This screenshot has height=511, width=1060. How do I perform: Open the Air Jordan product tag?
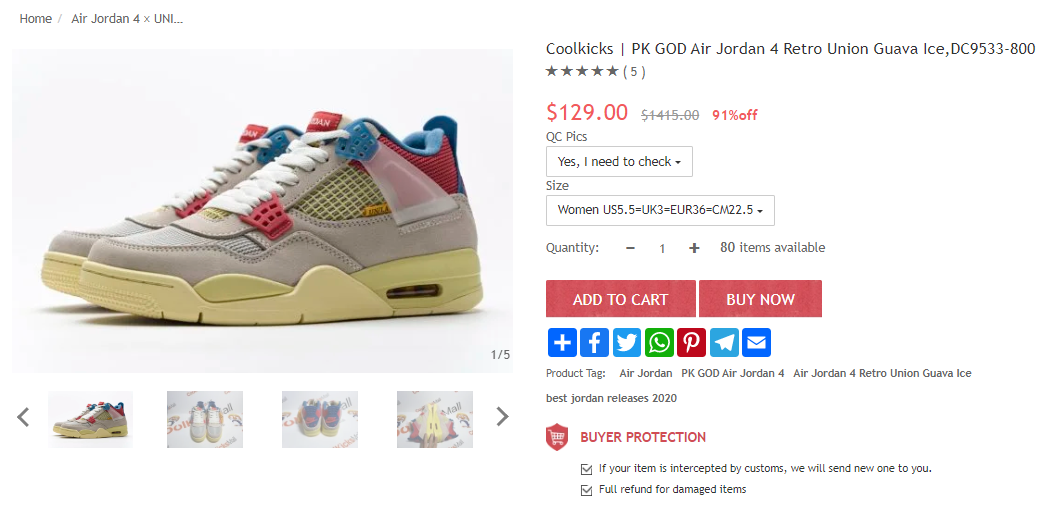click(646, 373)
